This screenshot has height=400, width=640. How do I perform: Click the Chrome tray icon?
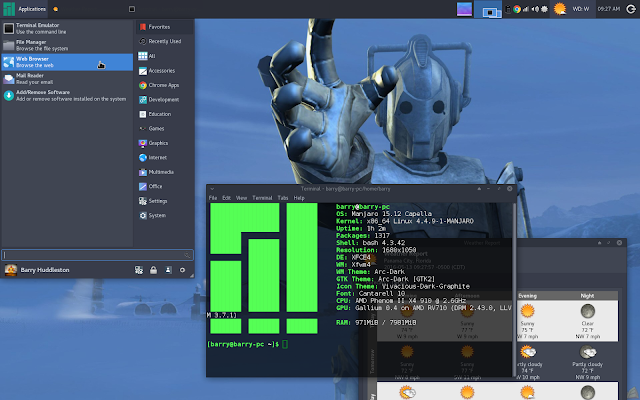(x=517, y=9)
